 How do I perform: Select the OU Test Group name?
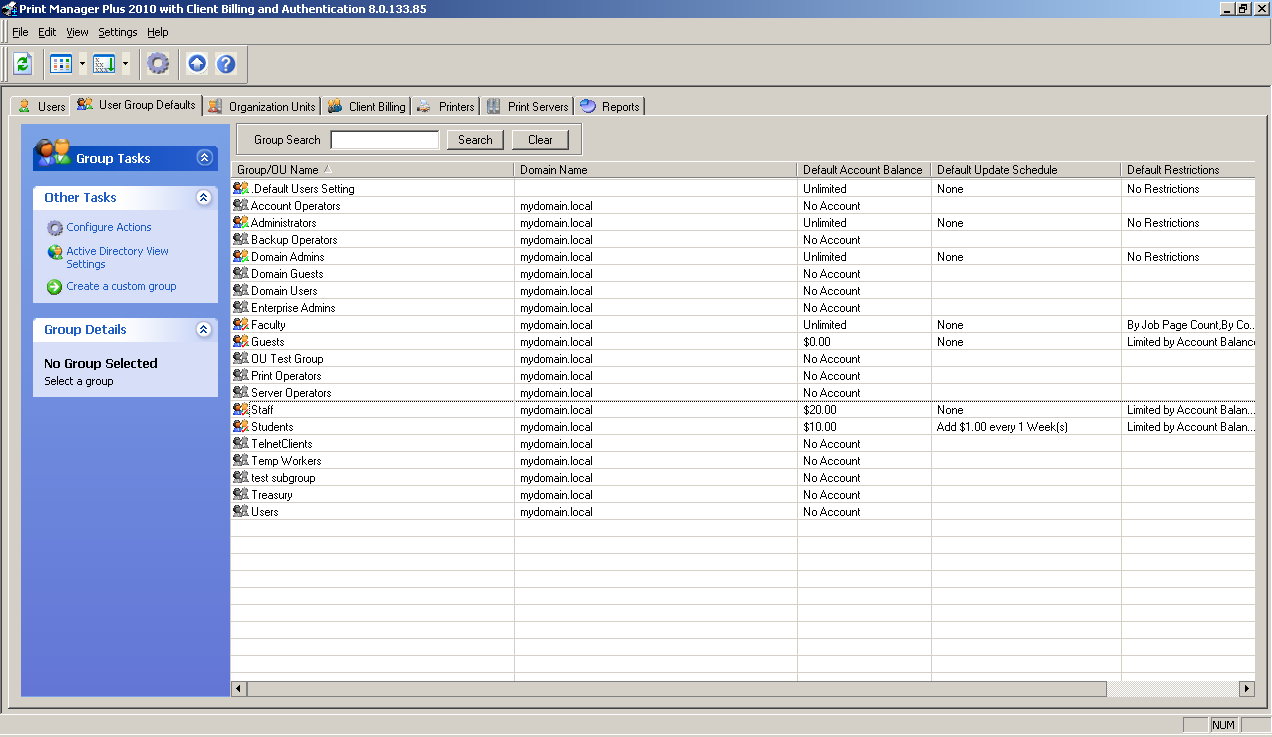coord(287,359)
